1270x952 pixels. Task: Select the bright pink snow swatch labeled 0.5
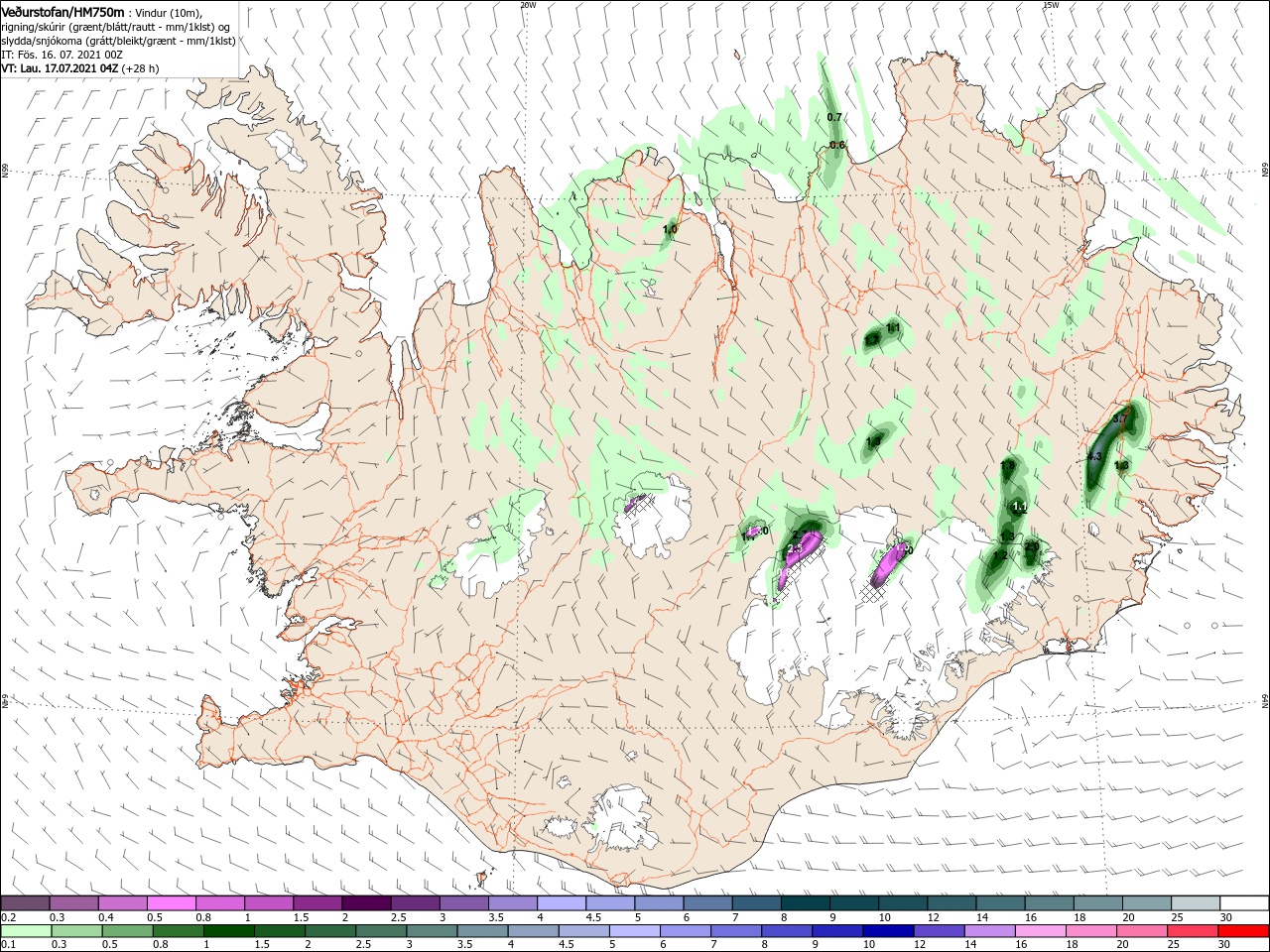click(x=172, y=903)
